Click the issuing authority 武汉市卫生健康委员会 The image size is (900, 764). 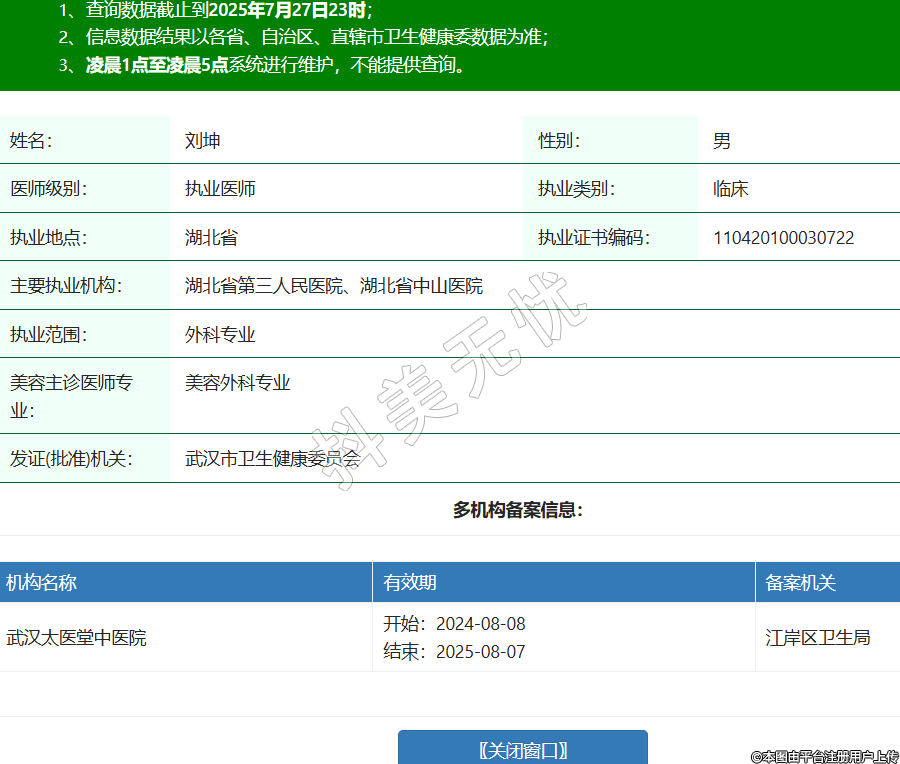[x=272, y=459]
